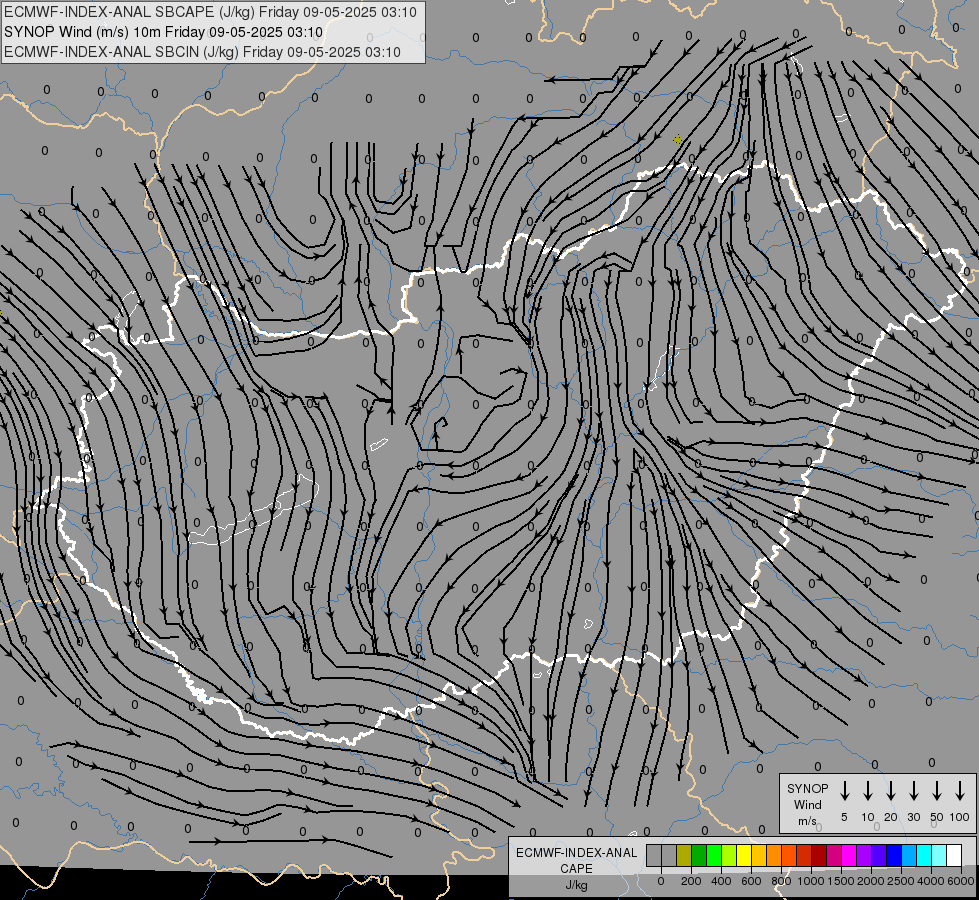Click the 30 m/s wind arrow in legend
Screen dimensions: 979x900
click(913, 791)
